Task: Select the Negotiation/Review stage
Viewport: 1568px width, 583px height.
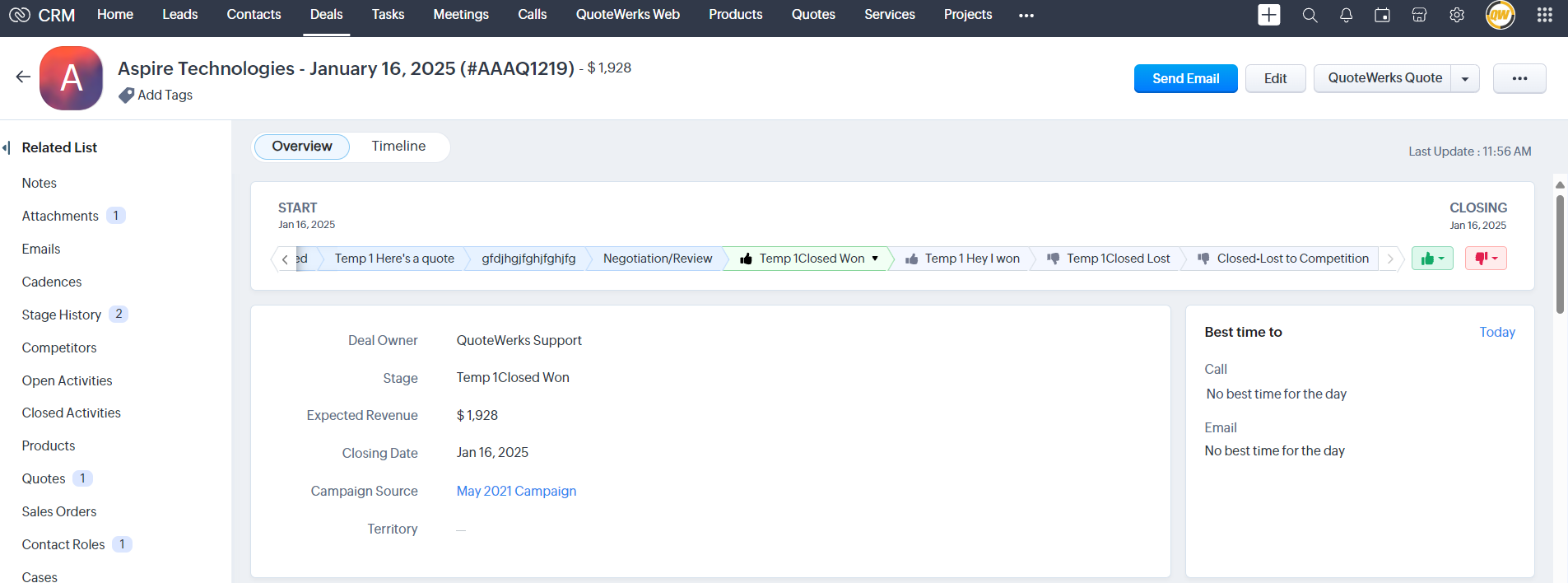Action: [x=657, y=259]
